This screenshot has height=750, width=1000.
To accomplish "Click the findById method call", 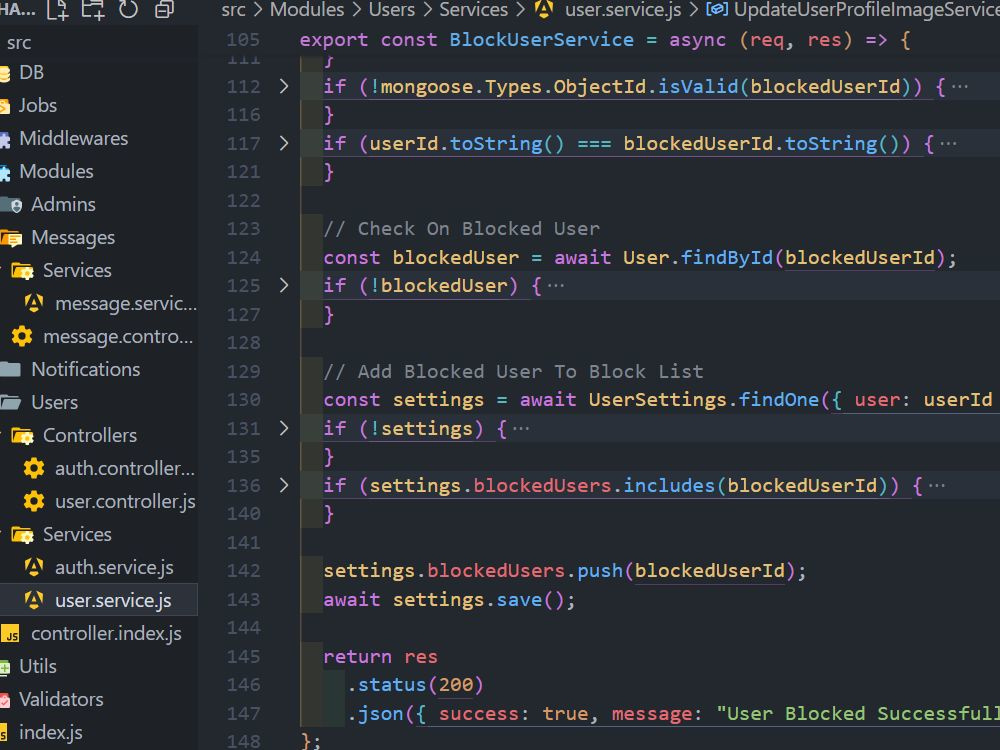I will (726, 258).
